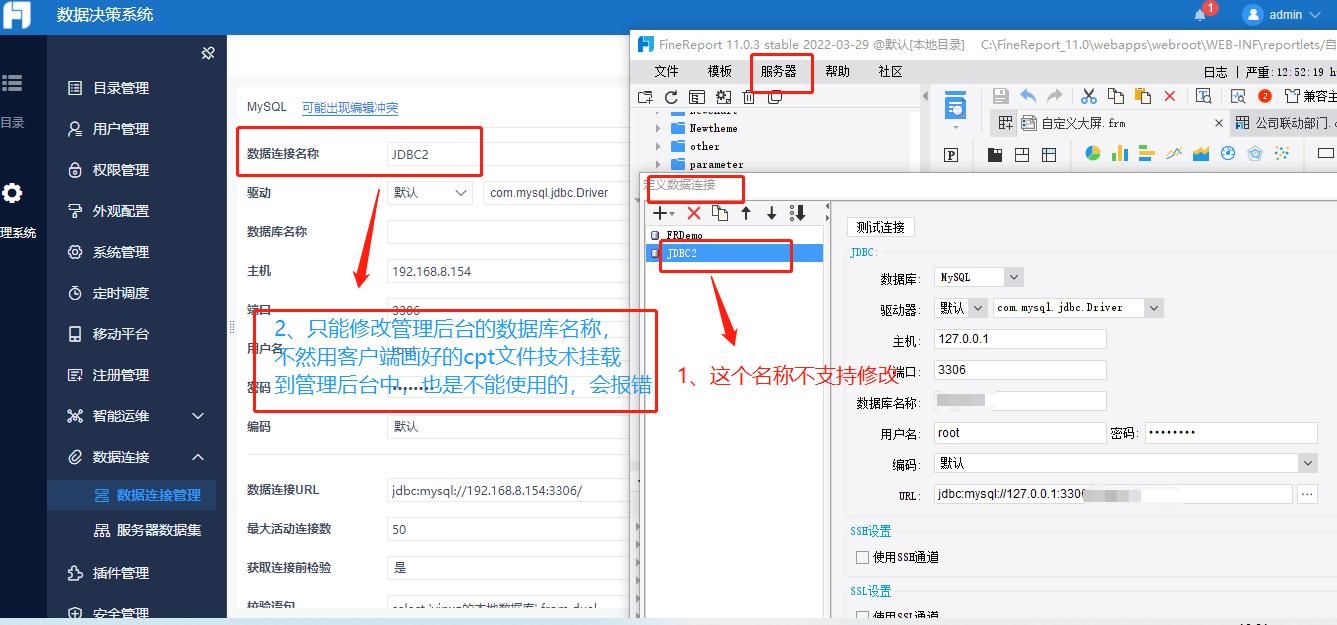Click the save disk icon in toolbar

point(1001,96)
